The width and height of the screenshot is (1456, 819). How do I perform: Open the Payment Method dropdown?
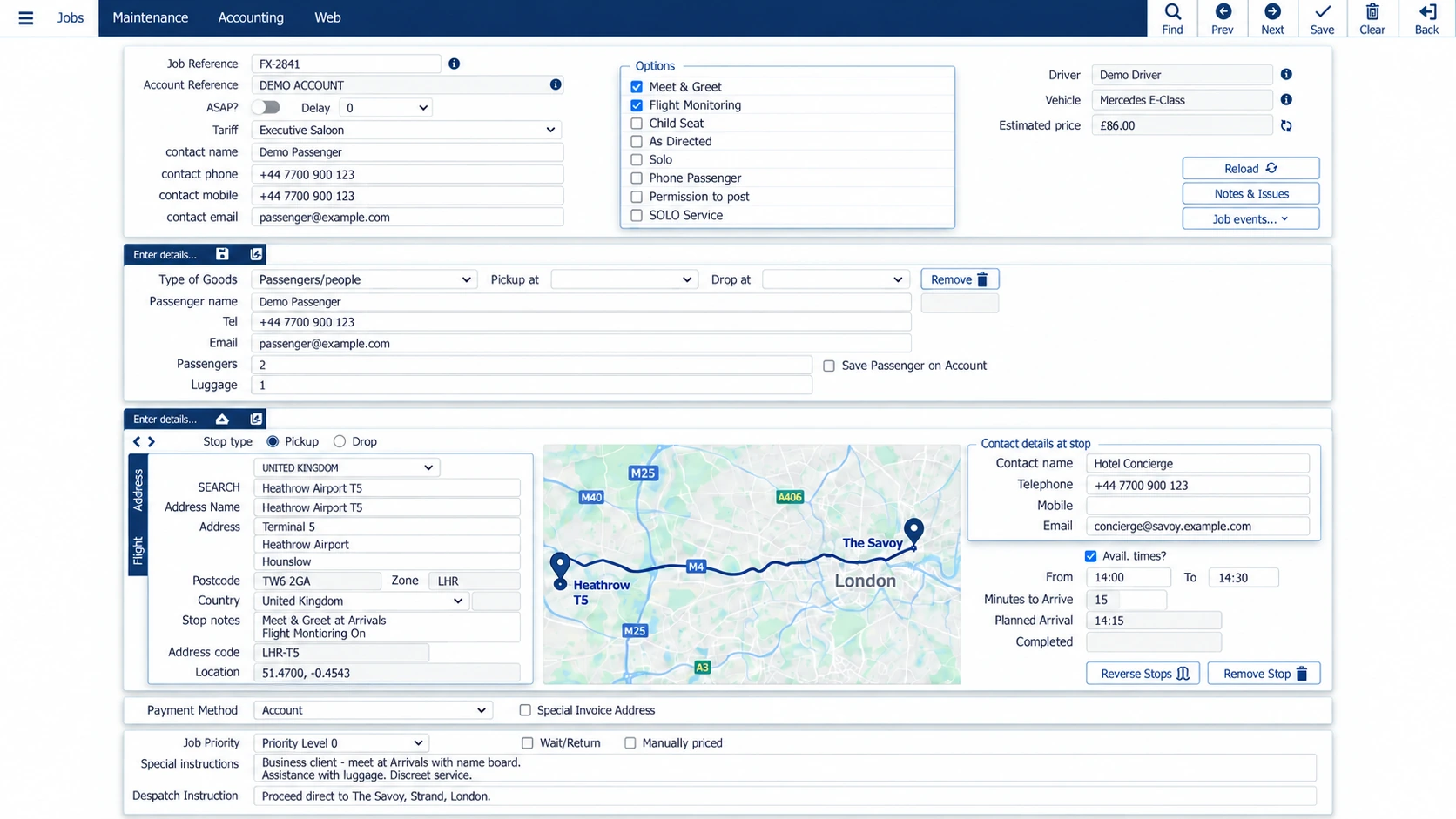click(373, 710)
